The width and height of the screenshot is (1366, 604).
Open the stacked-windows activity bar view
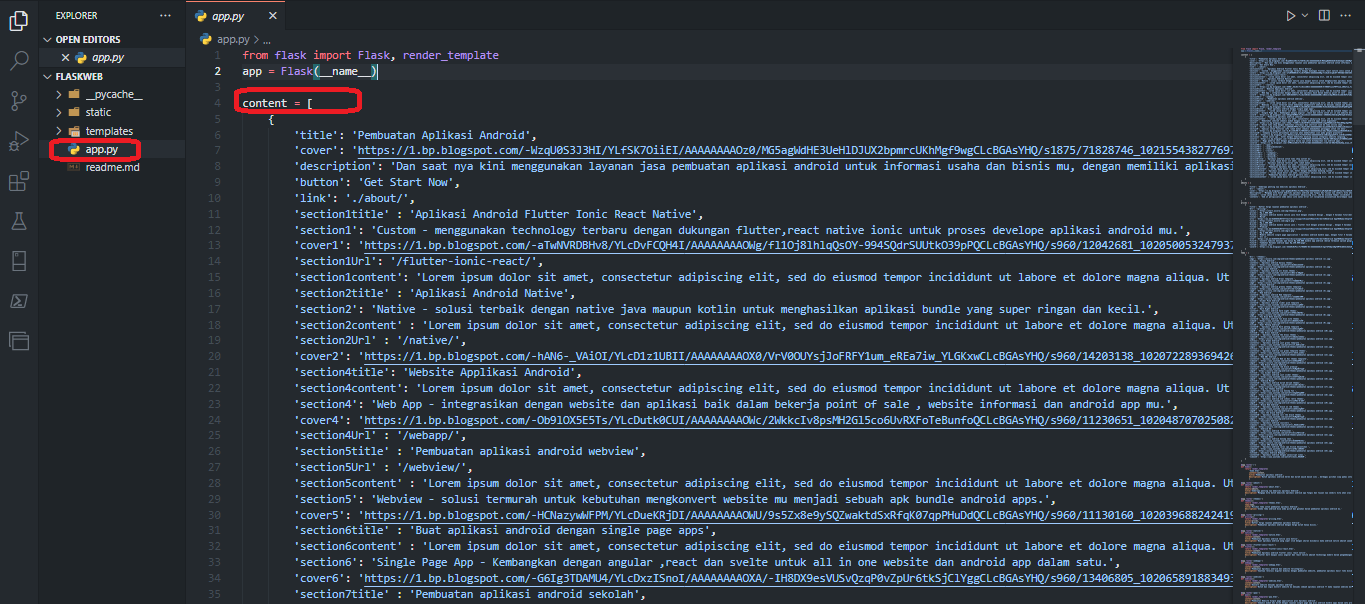(x=18, y=341)
